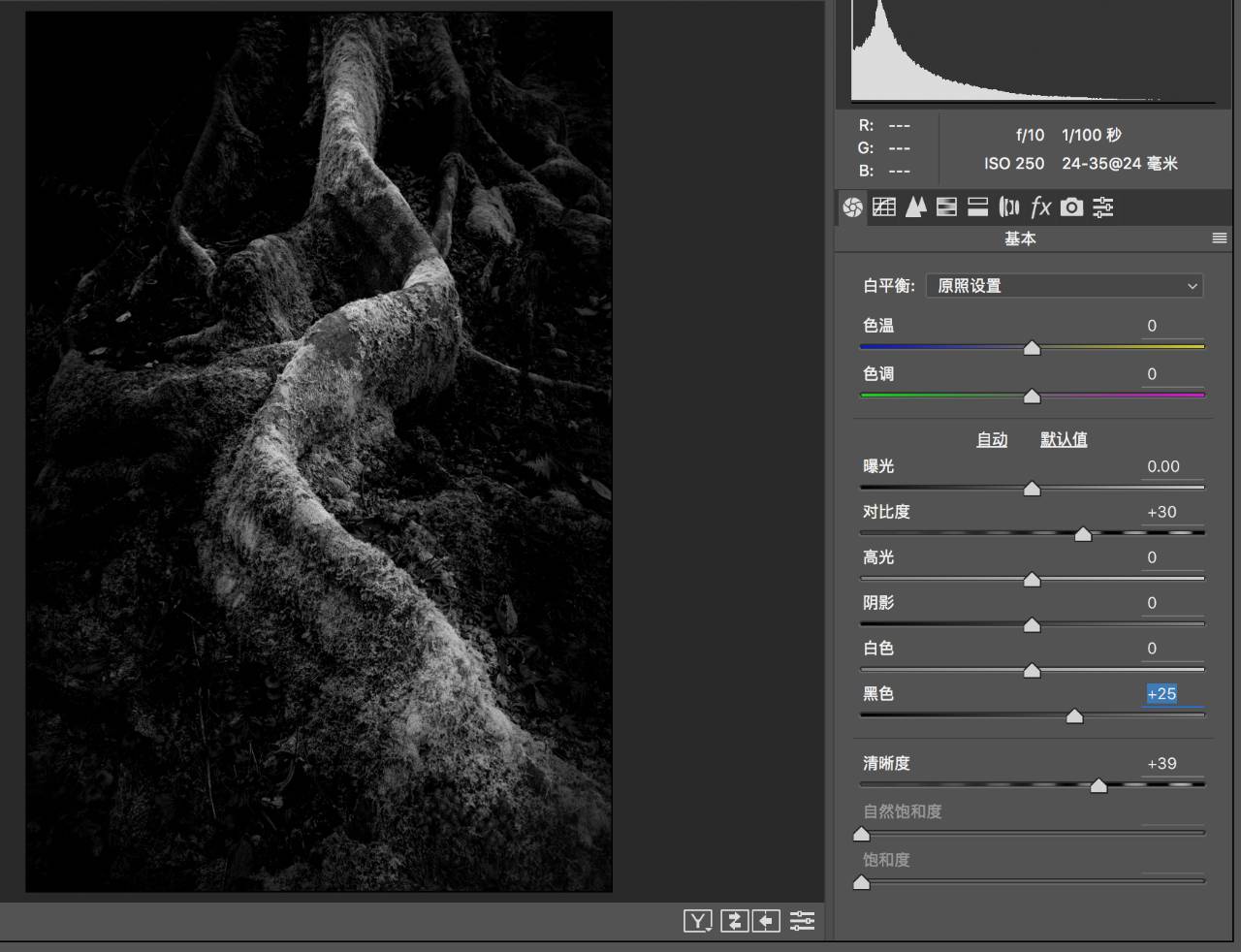This screenshot has width=1241, height=952.
Task: Open the Split Toning panel icon
Action: (978, 206)
